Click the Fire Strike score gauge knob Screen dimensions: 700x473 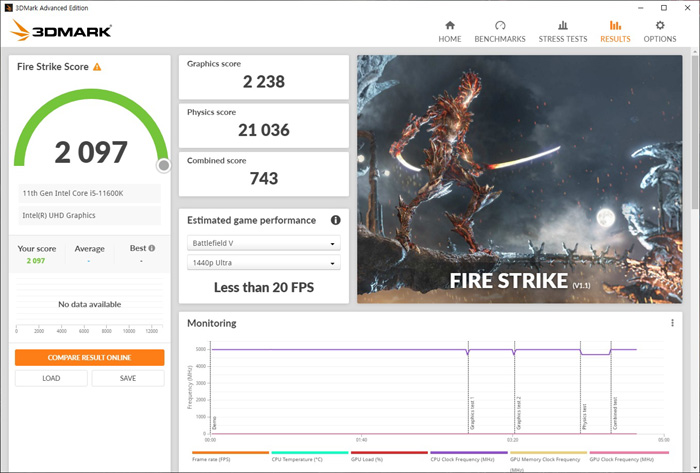[164, 166]
